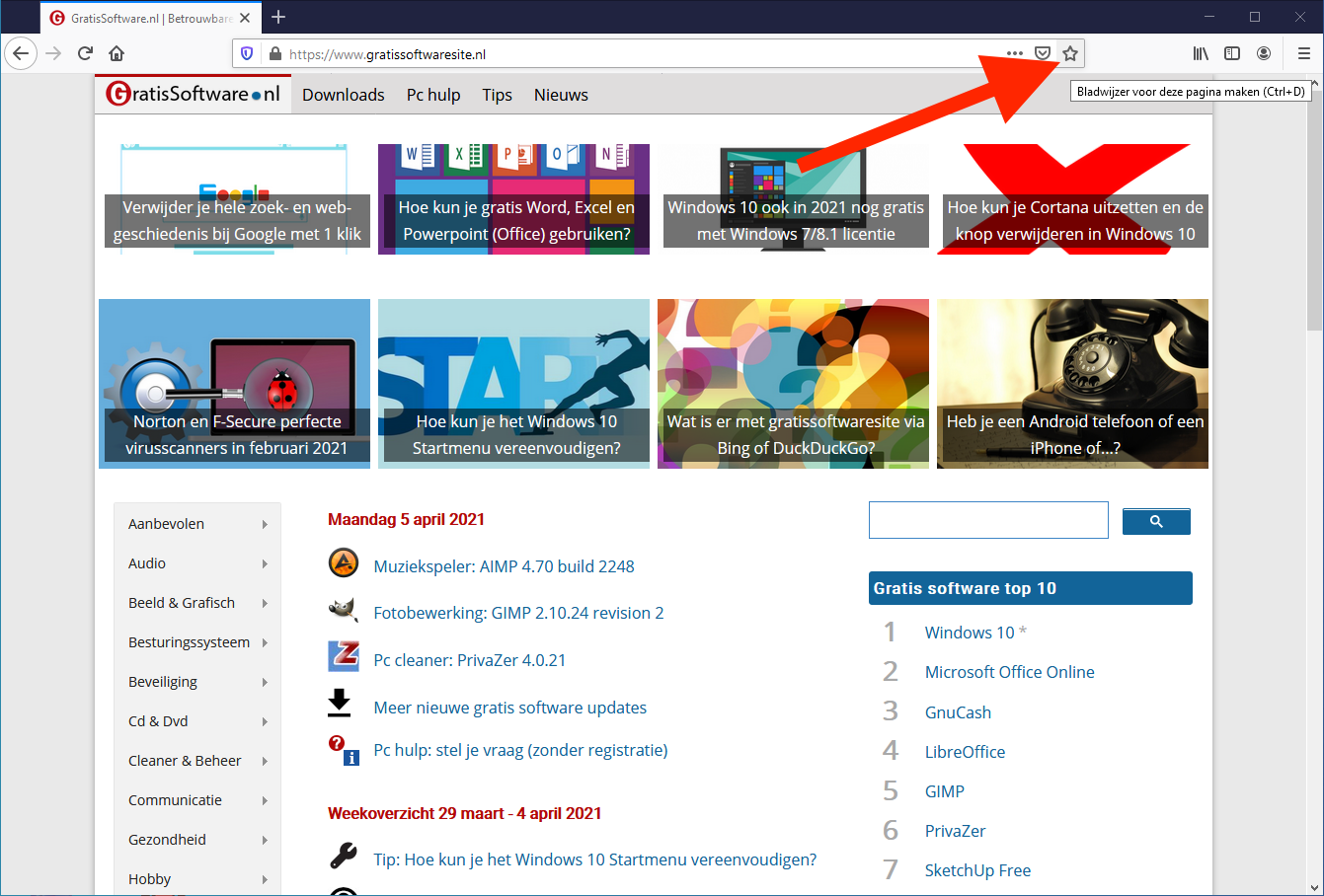
Task: Click the site search input field
Action: pos(988,520)
